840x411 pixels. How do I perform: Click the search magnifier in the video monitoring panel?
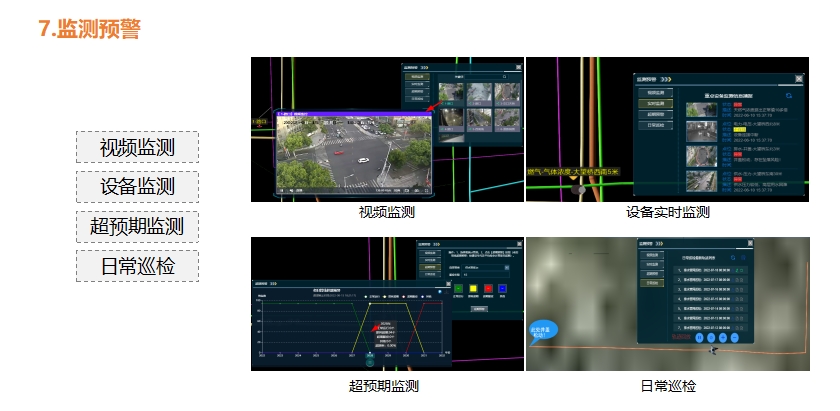tap(504, 77)
